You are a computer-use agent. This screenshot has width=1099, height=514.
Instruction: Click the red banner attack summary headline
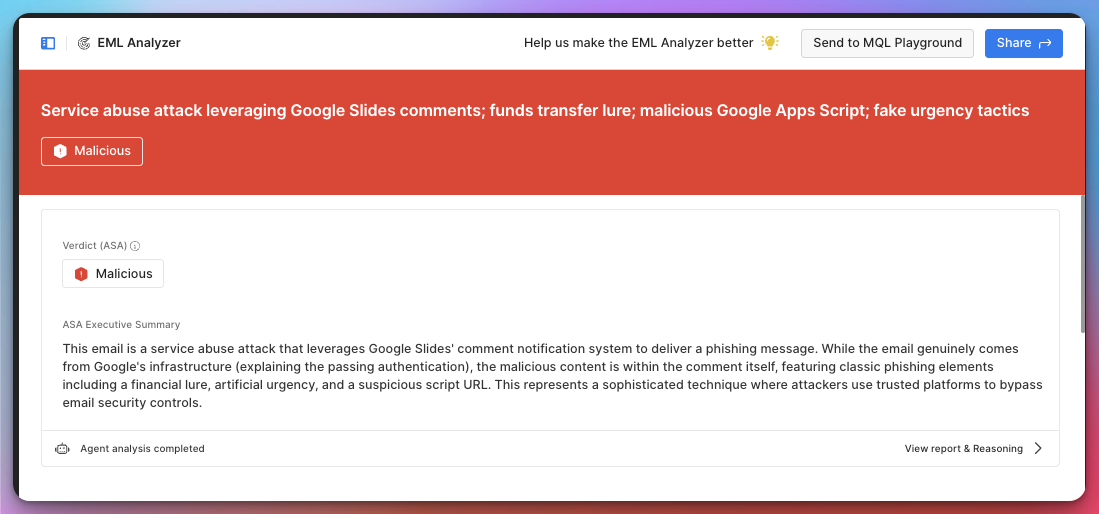pyautogui.click(x=535, y=111)
